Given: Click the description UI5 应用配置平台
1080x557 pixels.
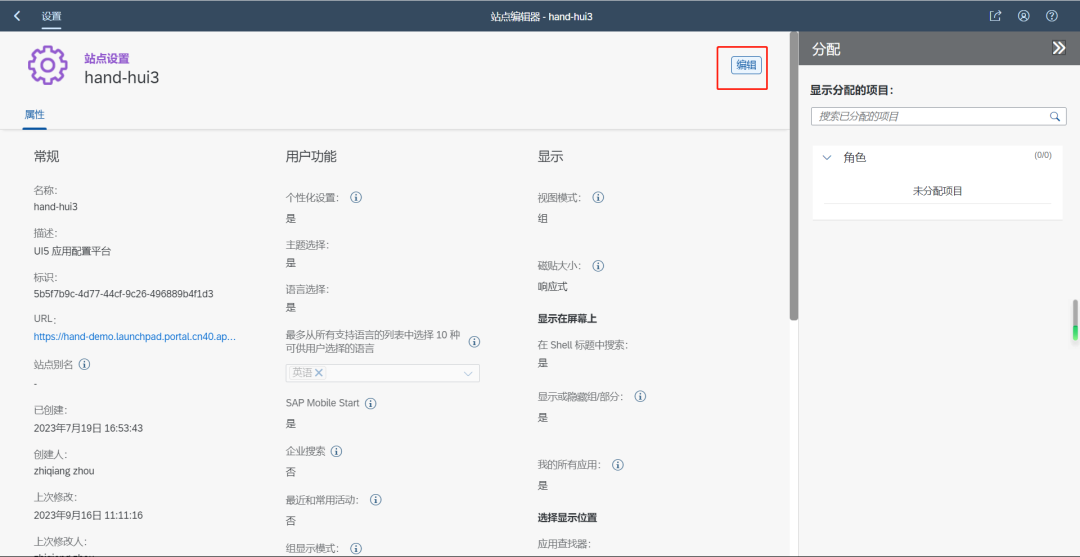Looking at the screenshot, I should click(72, 251).
